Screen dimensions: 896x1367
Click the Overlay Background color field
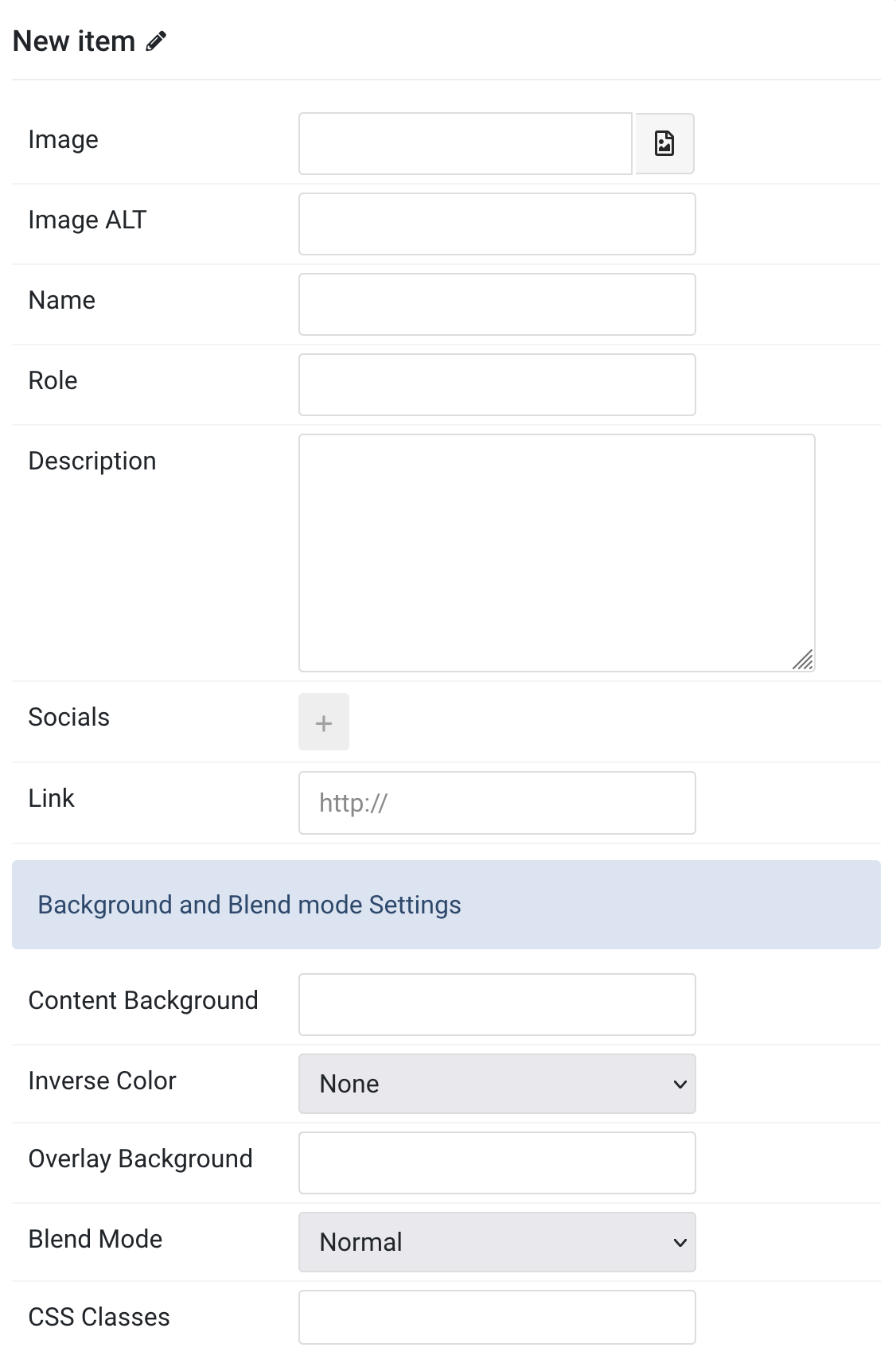coord(497,1163)
